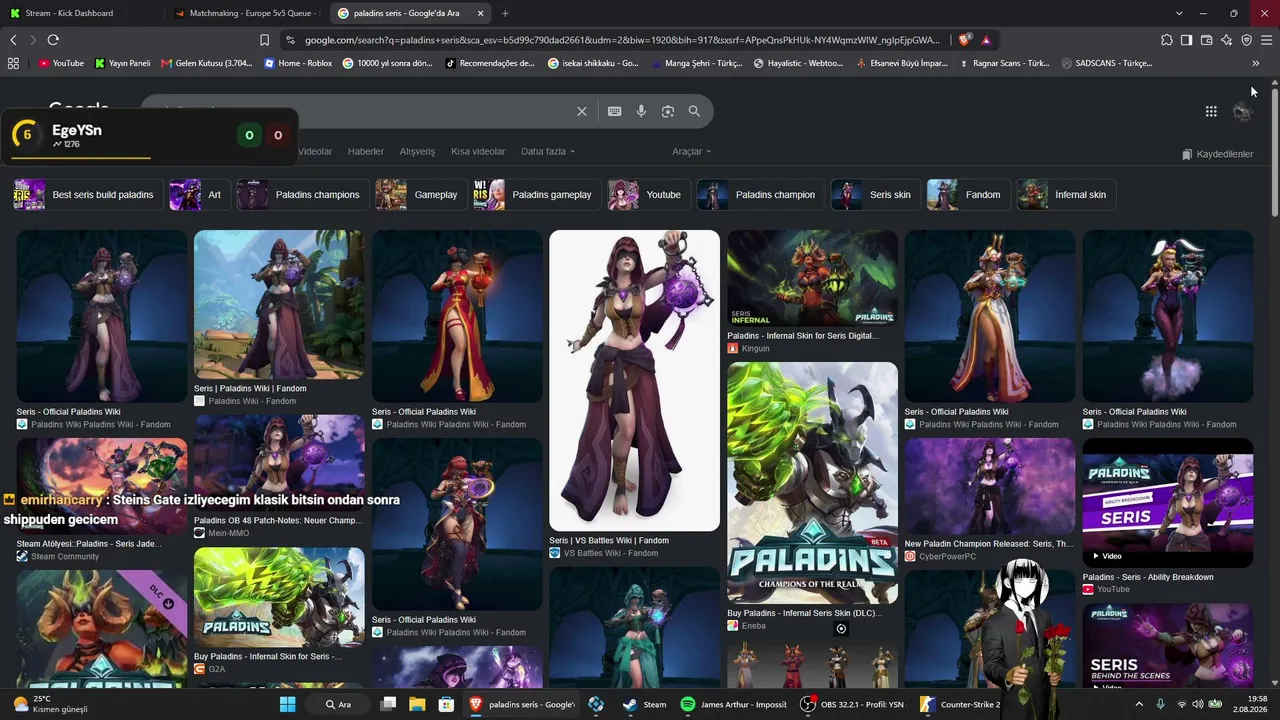Screen dimensions: 1280x720
Task: Open the Kaydedilenler saved items link
Action: 1217,154
